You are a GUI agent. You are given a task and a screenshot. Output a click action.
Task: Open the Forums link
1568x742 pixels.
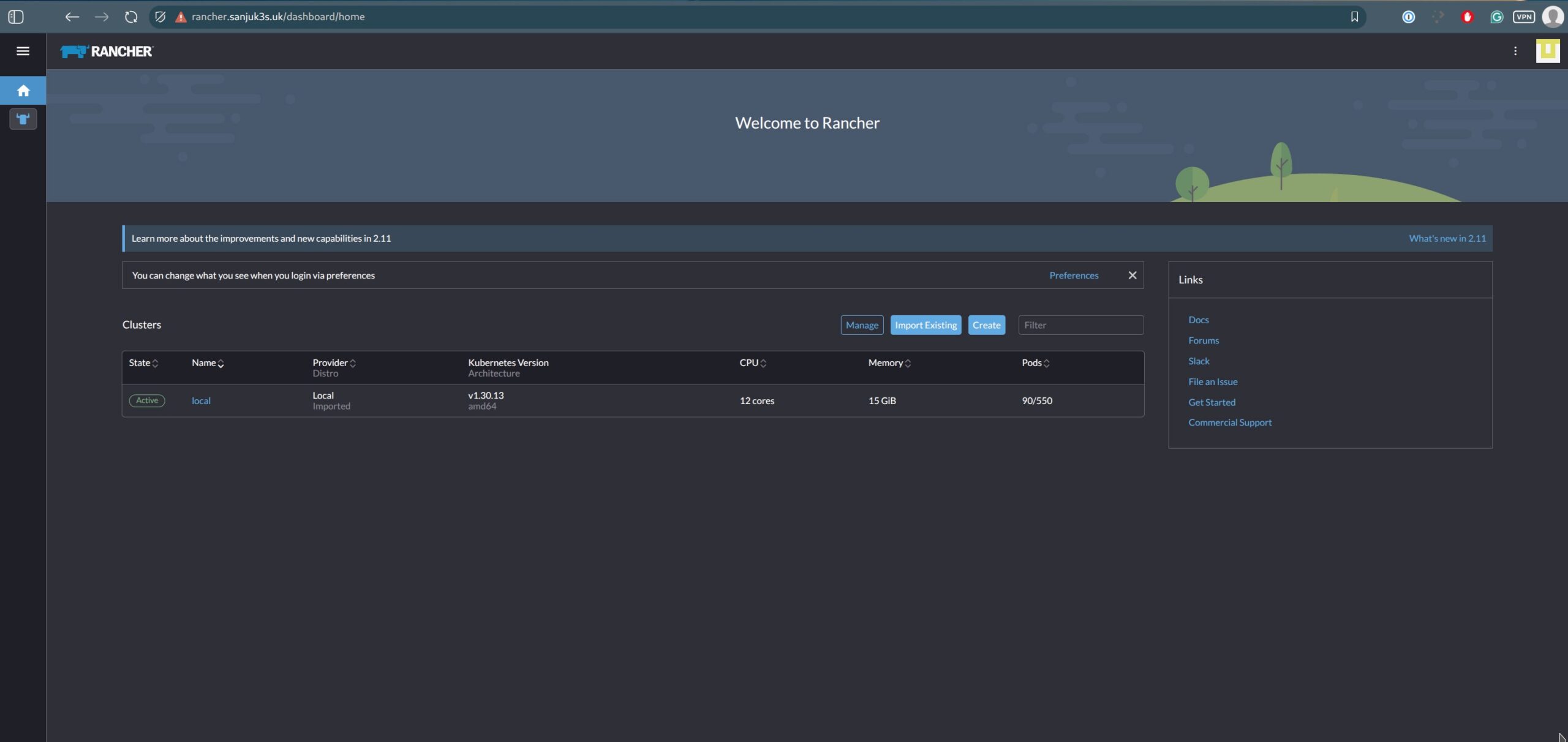(1203, 340)
